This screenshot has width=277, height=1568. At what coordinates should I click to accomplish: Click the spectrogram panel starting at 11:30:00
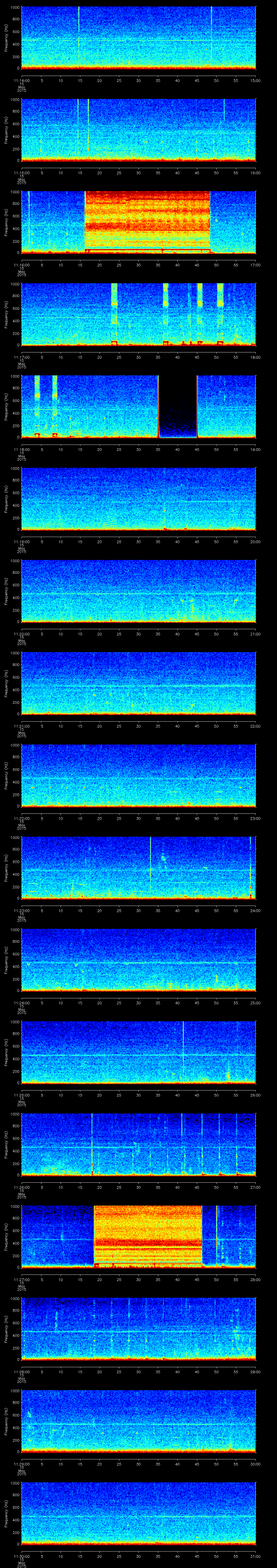138,1513
